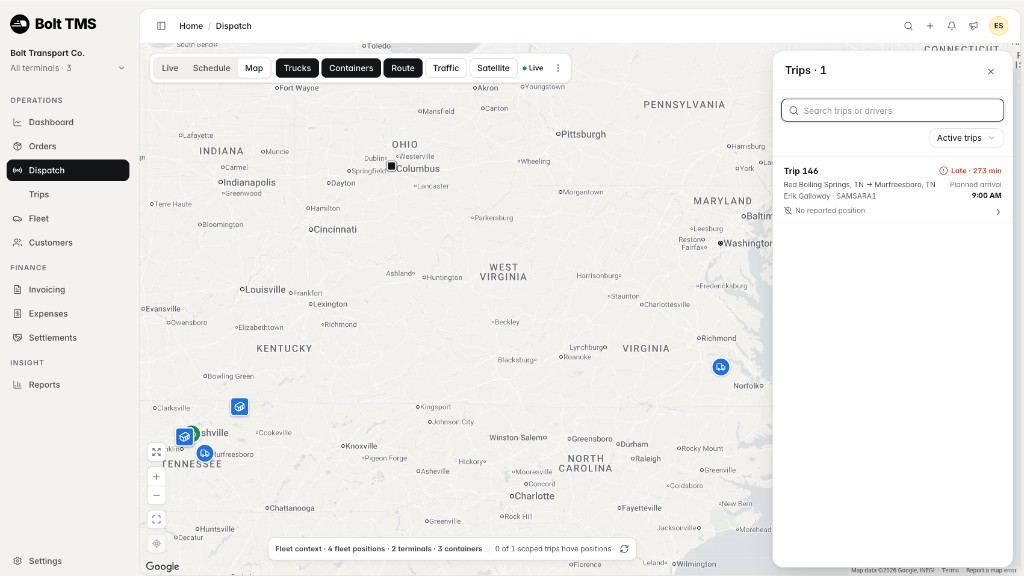Open ES user avatar menu

click(x=999, y=26)
